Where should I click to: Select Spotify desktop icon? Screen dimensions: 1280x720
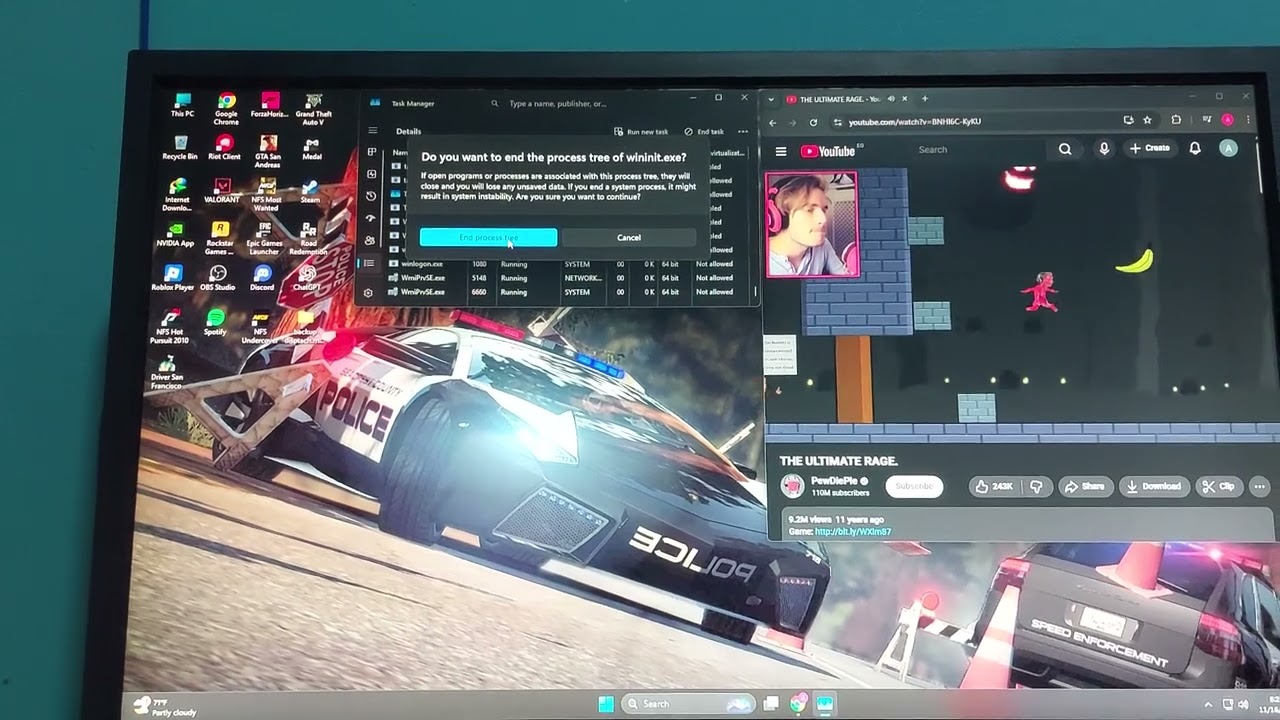click(x=215, y=322)
